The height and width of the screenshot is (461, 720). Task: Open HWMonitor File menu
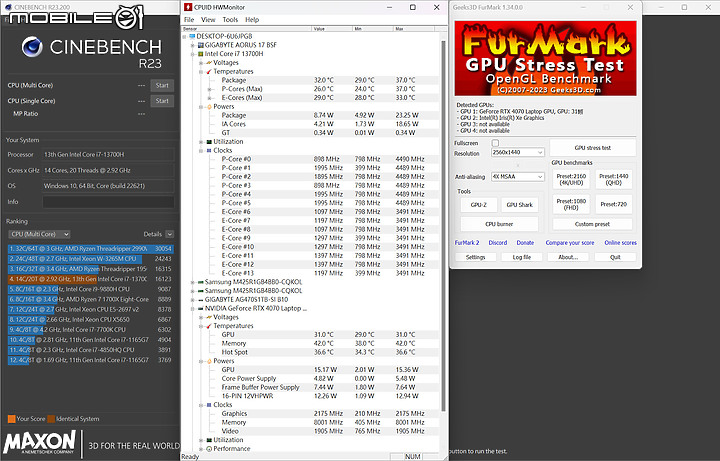(x=189, y=20)
